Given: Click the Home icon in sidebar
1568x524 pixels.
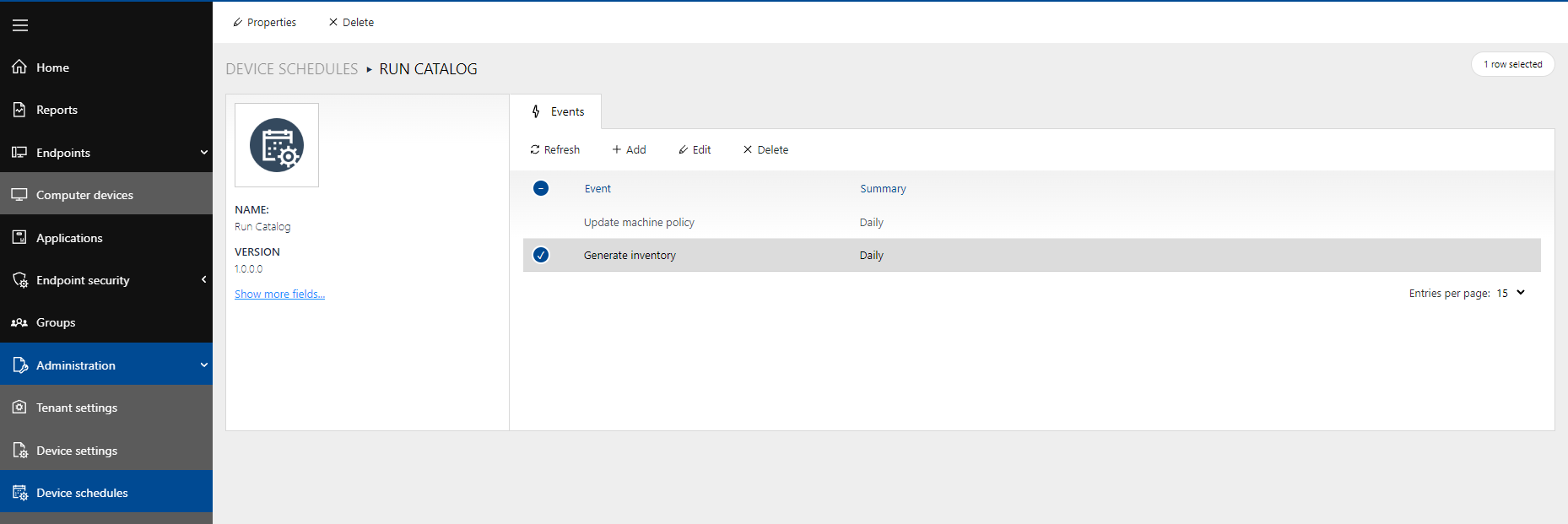Looking at the screenshot, I should tap(19, 67).
